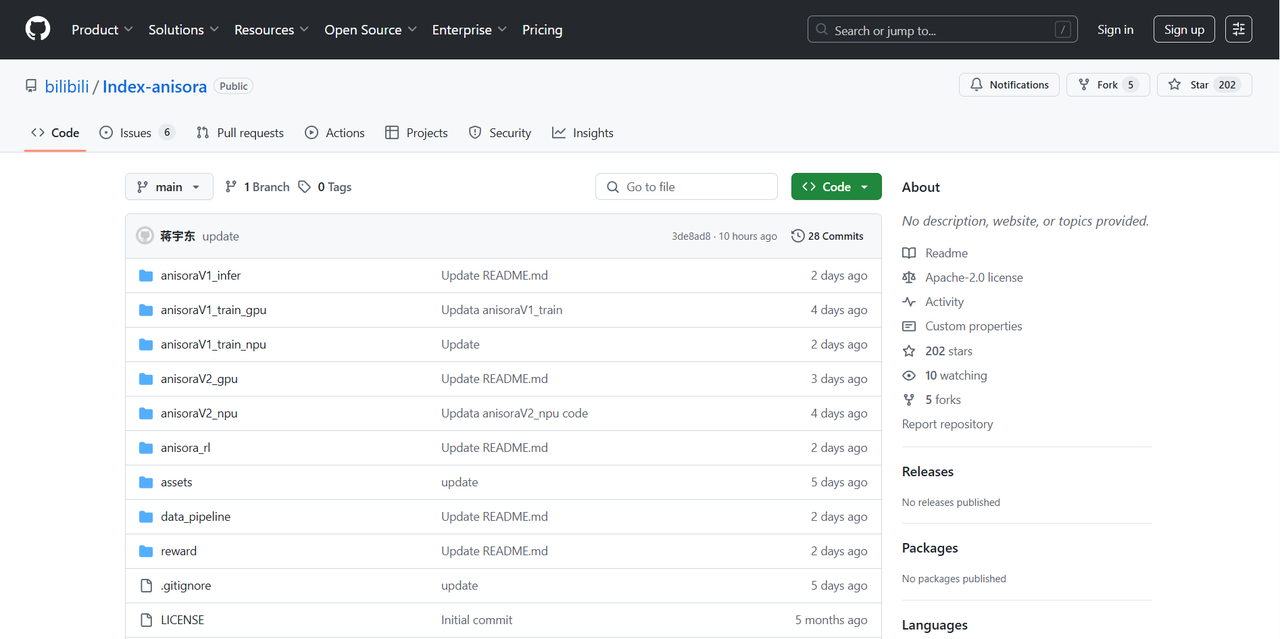Open the anisora_rl folder

(185, 448)
